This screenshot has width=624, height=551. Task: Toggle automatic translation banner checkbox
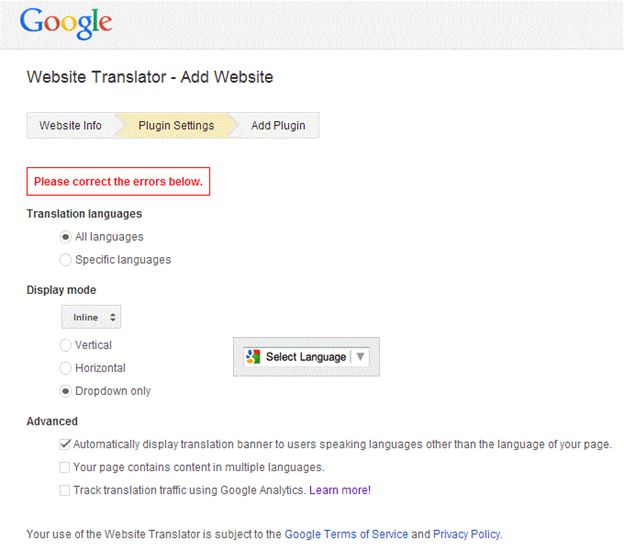[x=65, y=444]
